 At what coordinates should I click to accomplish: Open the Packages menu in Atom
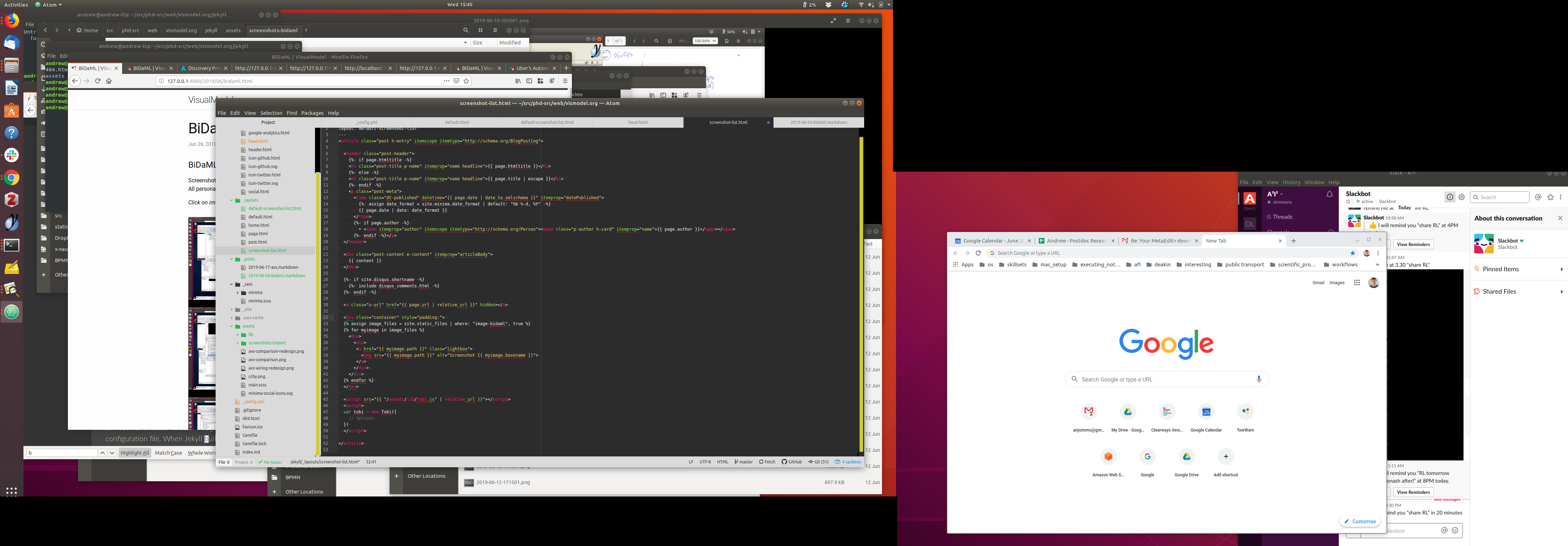[312, 113]
